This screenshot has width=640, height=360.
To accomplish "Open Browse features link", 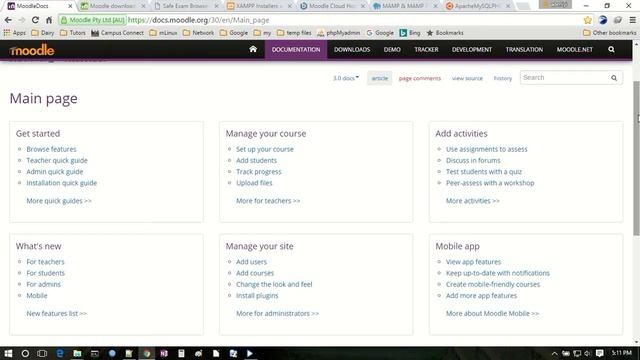I will point(51,149).
